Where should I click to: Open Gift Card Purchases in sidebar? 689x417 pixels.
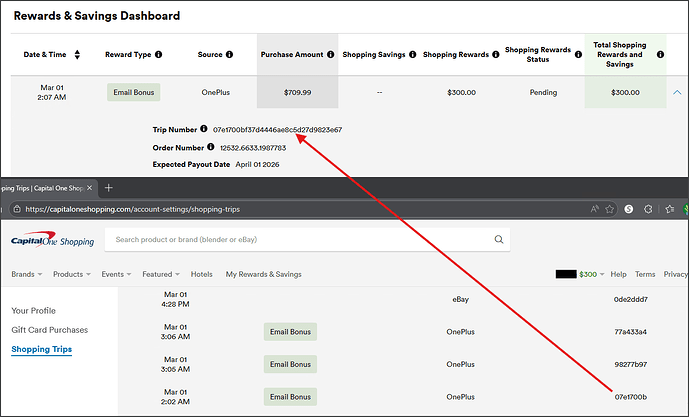(49, 329)
